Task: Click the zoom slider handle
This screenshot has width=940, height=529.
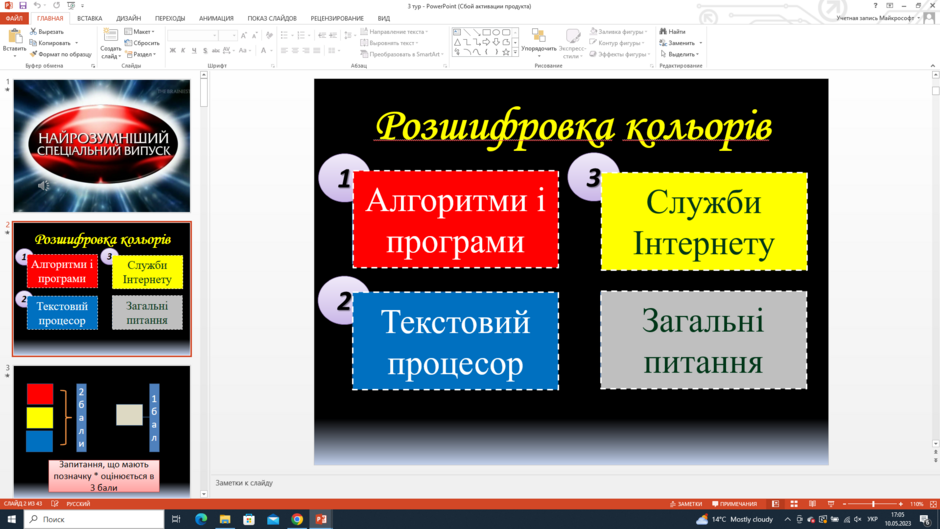Action: [873, 504]
